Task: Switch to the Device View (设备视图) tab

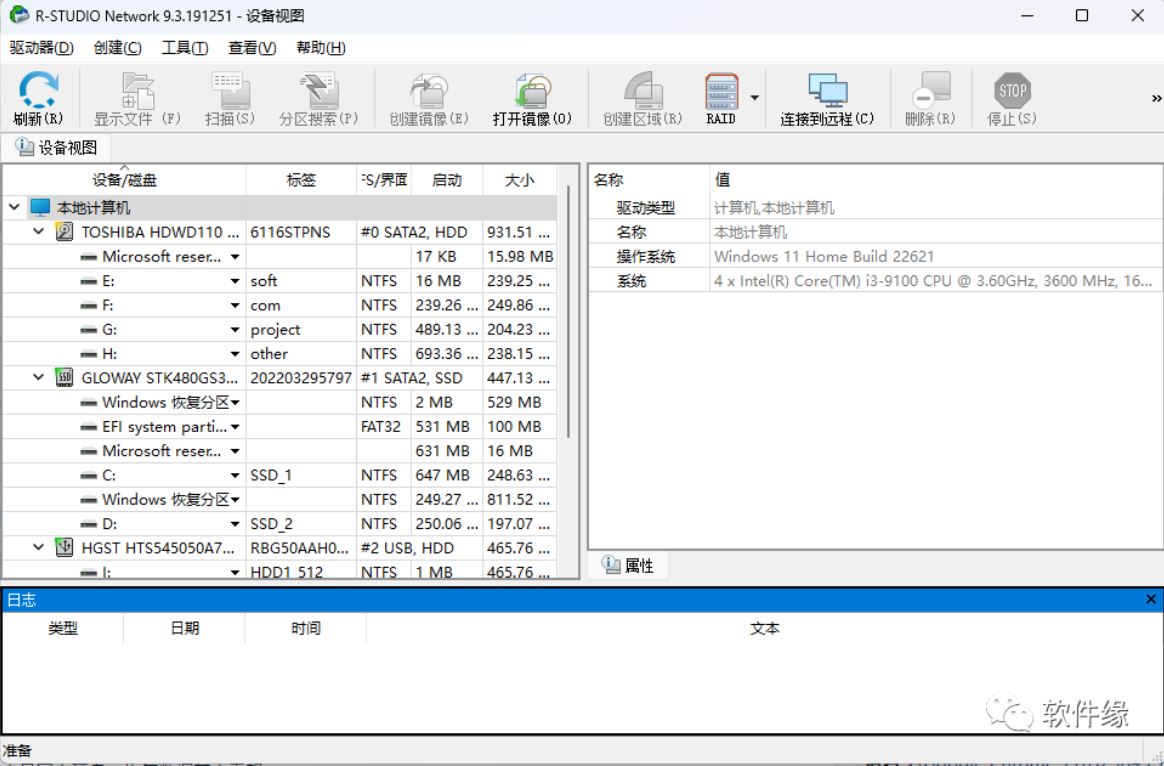Action: coord(57,148)
